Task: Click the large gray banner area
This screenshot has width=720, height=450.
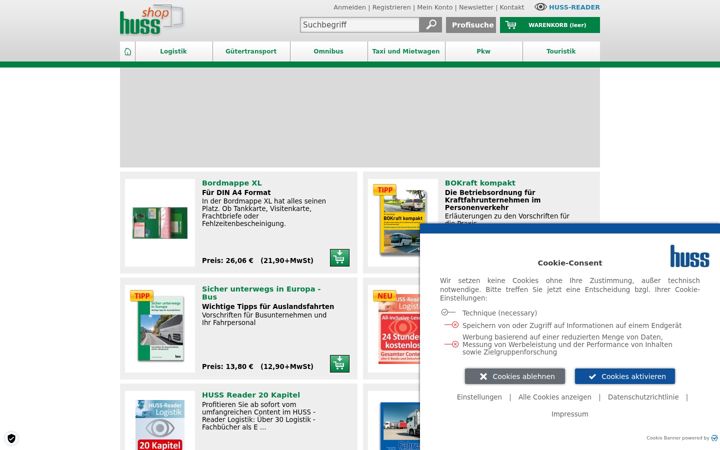Action: pos(360,118)
